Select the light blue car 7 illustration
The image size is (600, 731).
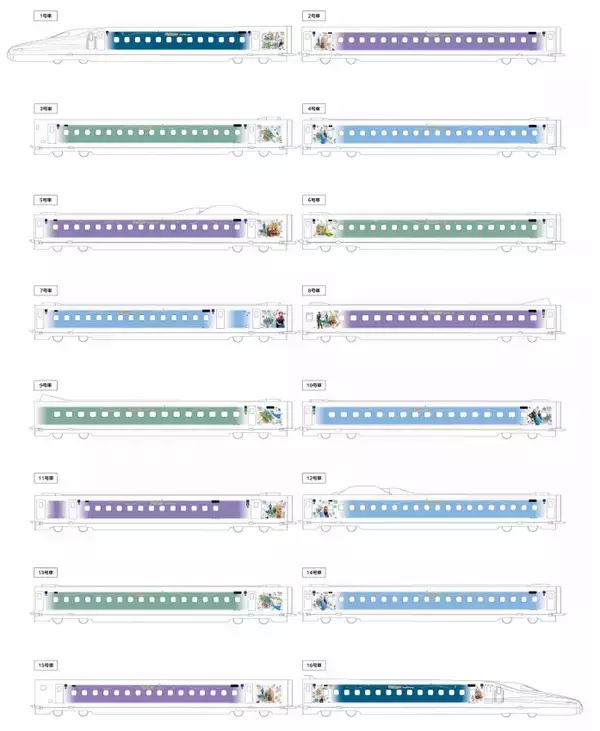(x=268, y=320)
